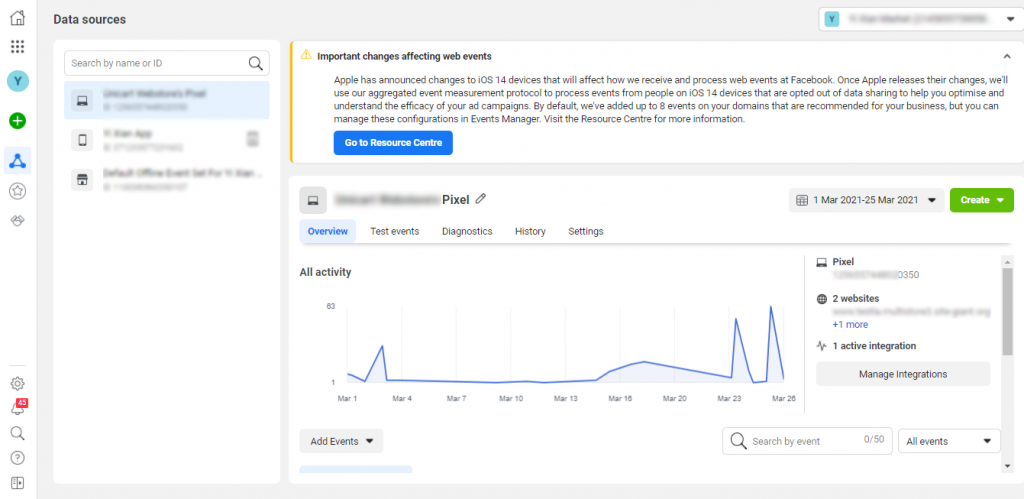The image size is (1024, 499).
Task: Click the '2 websites' label
Action: tap(854, 299)
